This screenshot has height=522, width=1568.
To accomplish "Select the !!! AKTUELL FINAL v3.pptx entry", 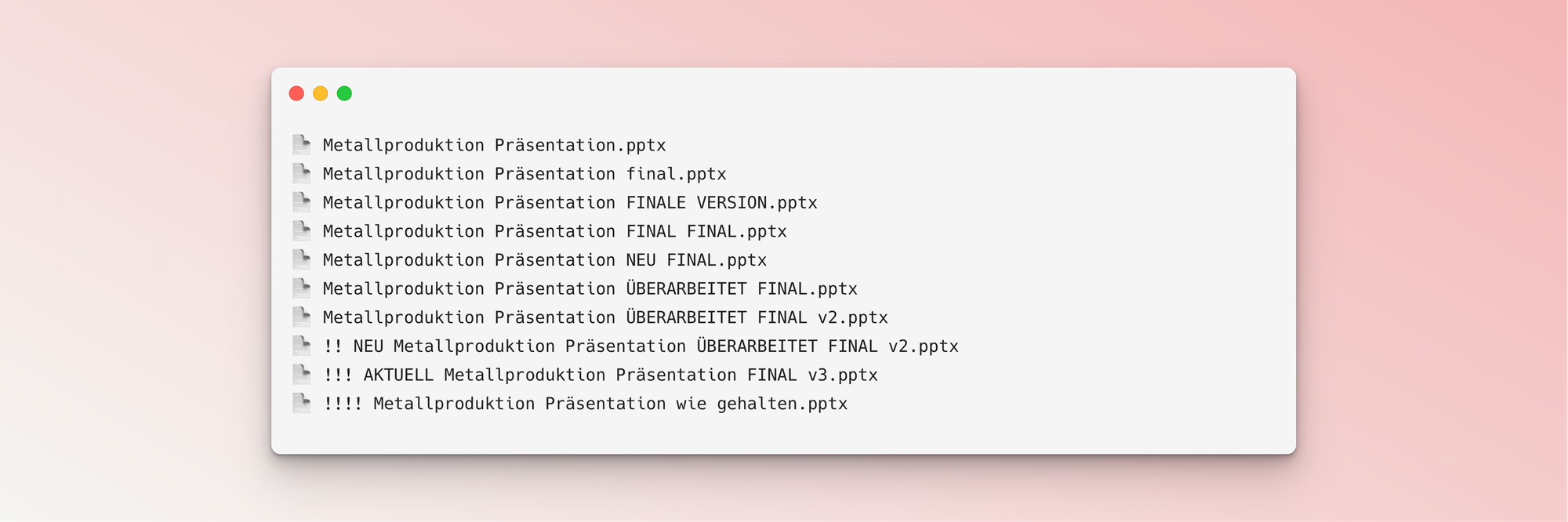I will [601, 375].
